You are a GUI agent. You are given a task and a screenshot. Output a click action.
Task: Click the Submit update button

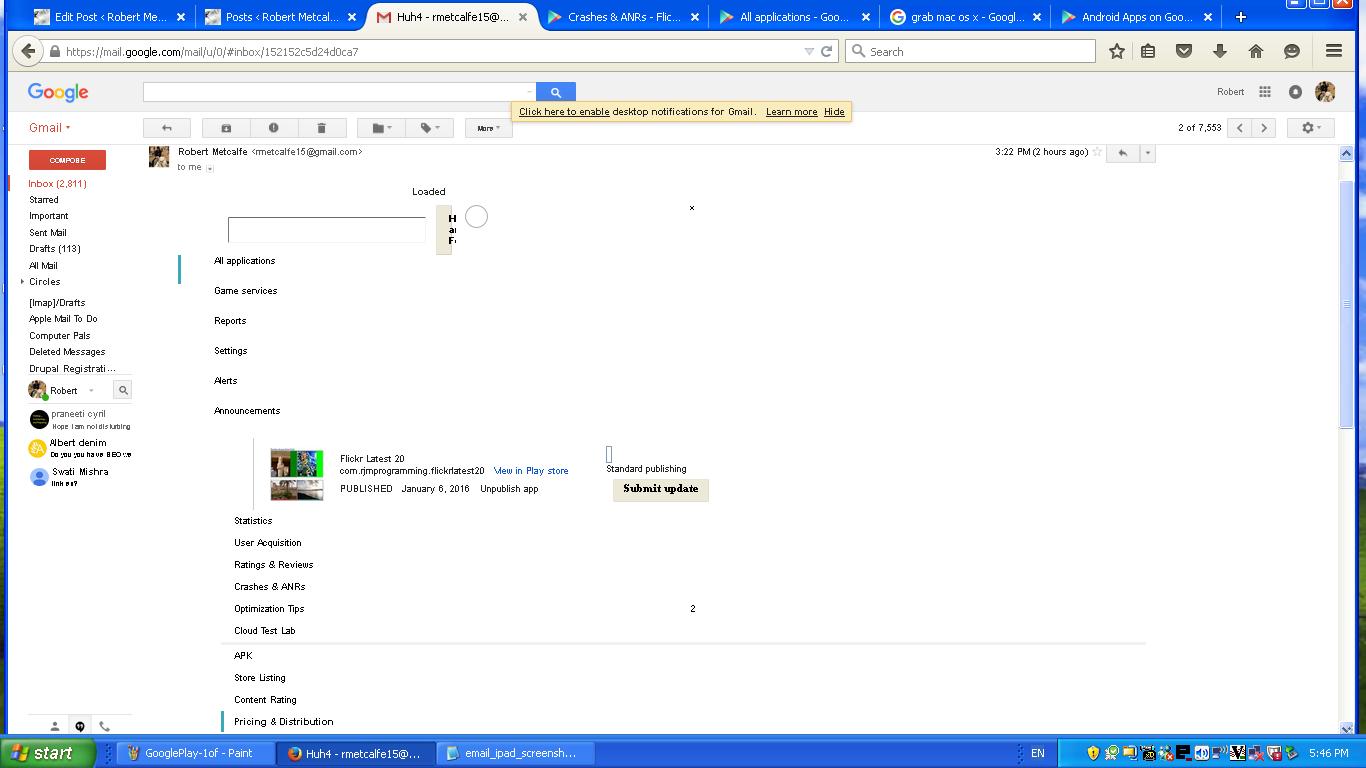(x=660, y=489)
